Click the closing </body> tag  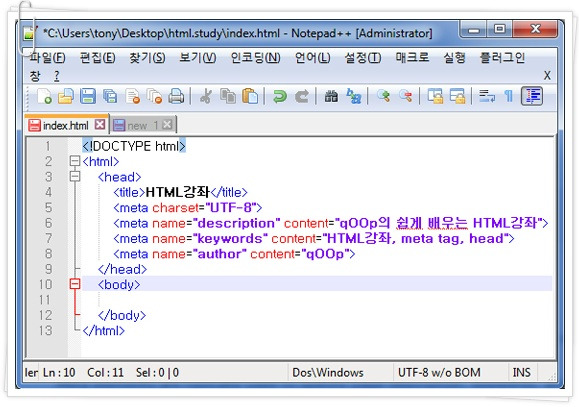click(122, 315)
